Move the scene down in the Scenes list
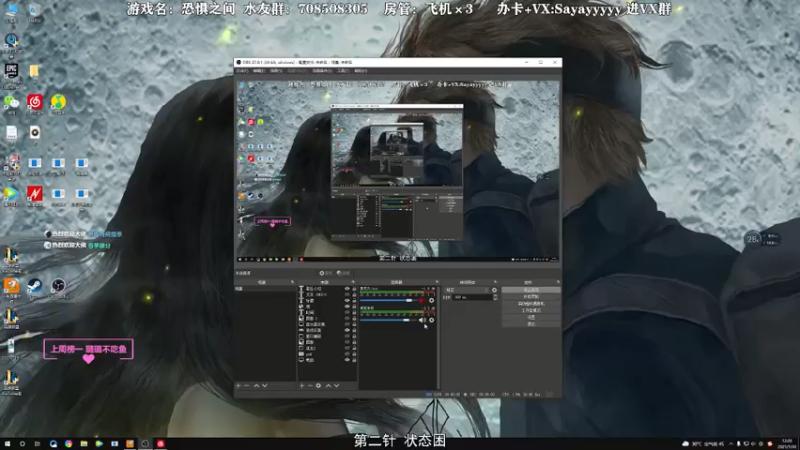 [265, 386]
